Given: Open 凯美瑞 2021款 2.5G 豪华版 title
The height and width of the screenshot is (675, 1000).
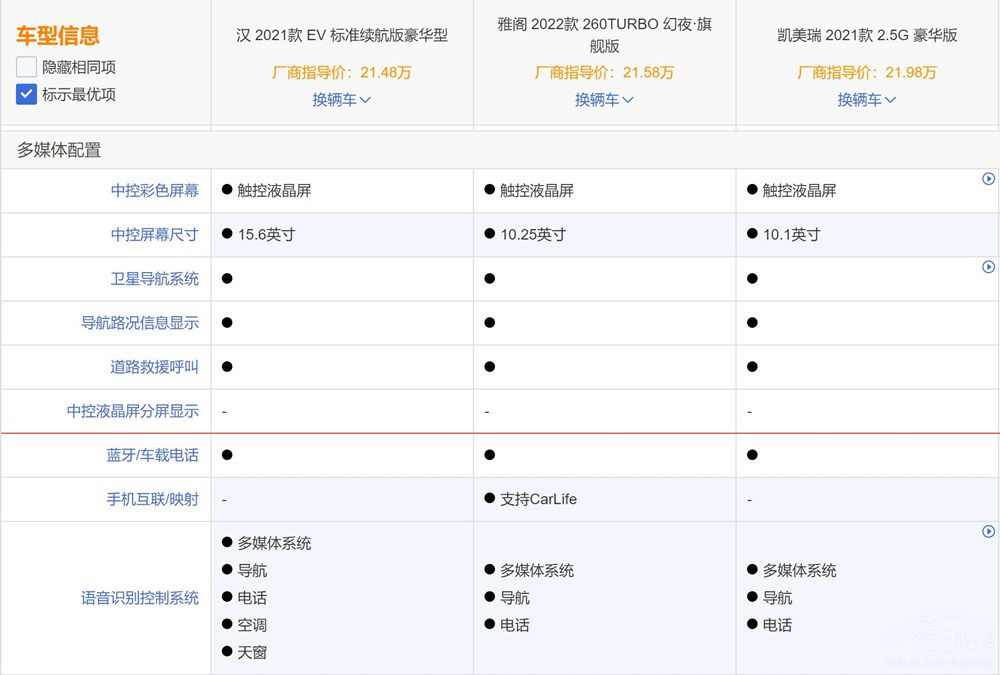Looking at the screenshot, I should [x=866, y=35].
